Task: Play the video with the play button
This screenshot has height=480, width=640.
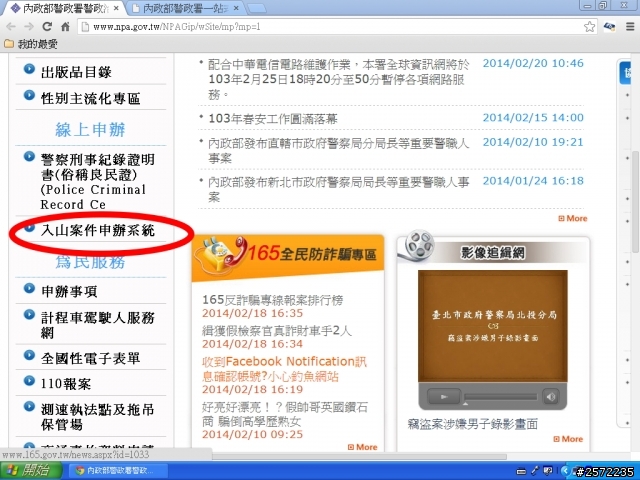Action: [x=444, y=396]
